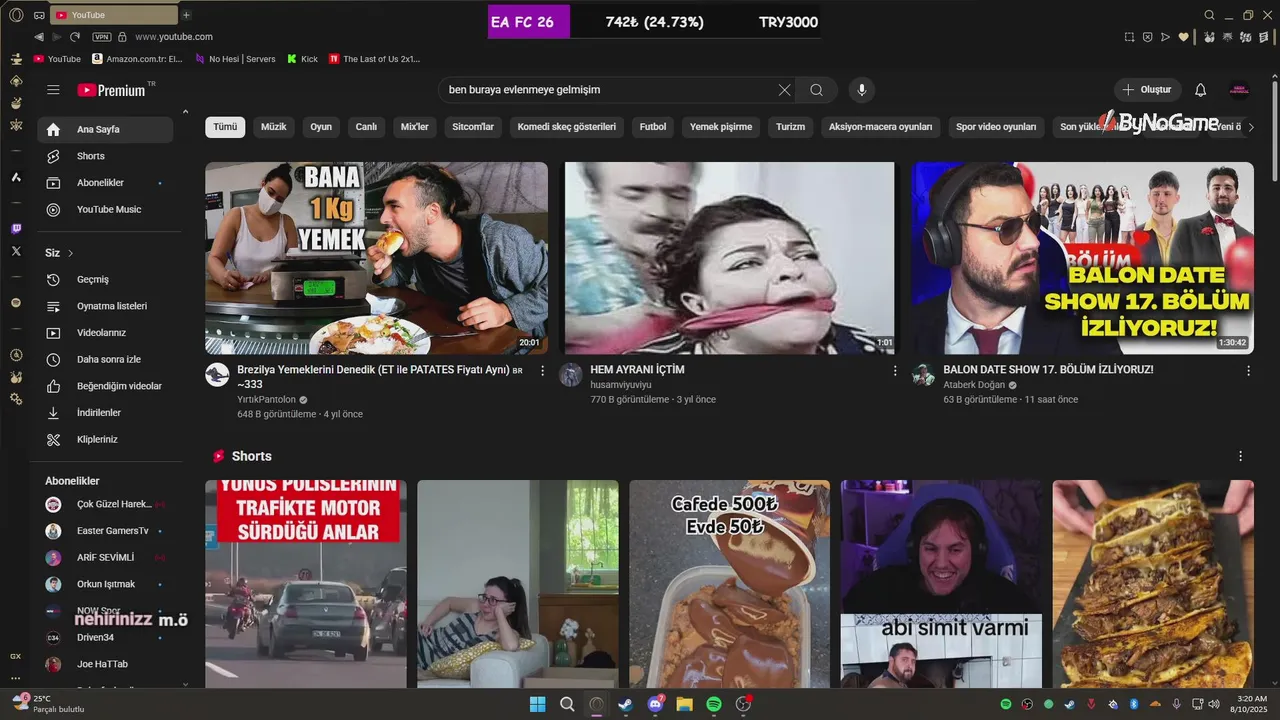The image size is (1280, 720).
Task: Open Oynatma listeleri playlists
Action: [x=105, y=306]
